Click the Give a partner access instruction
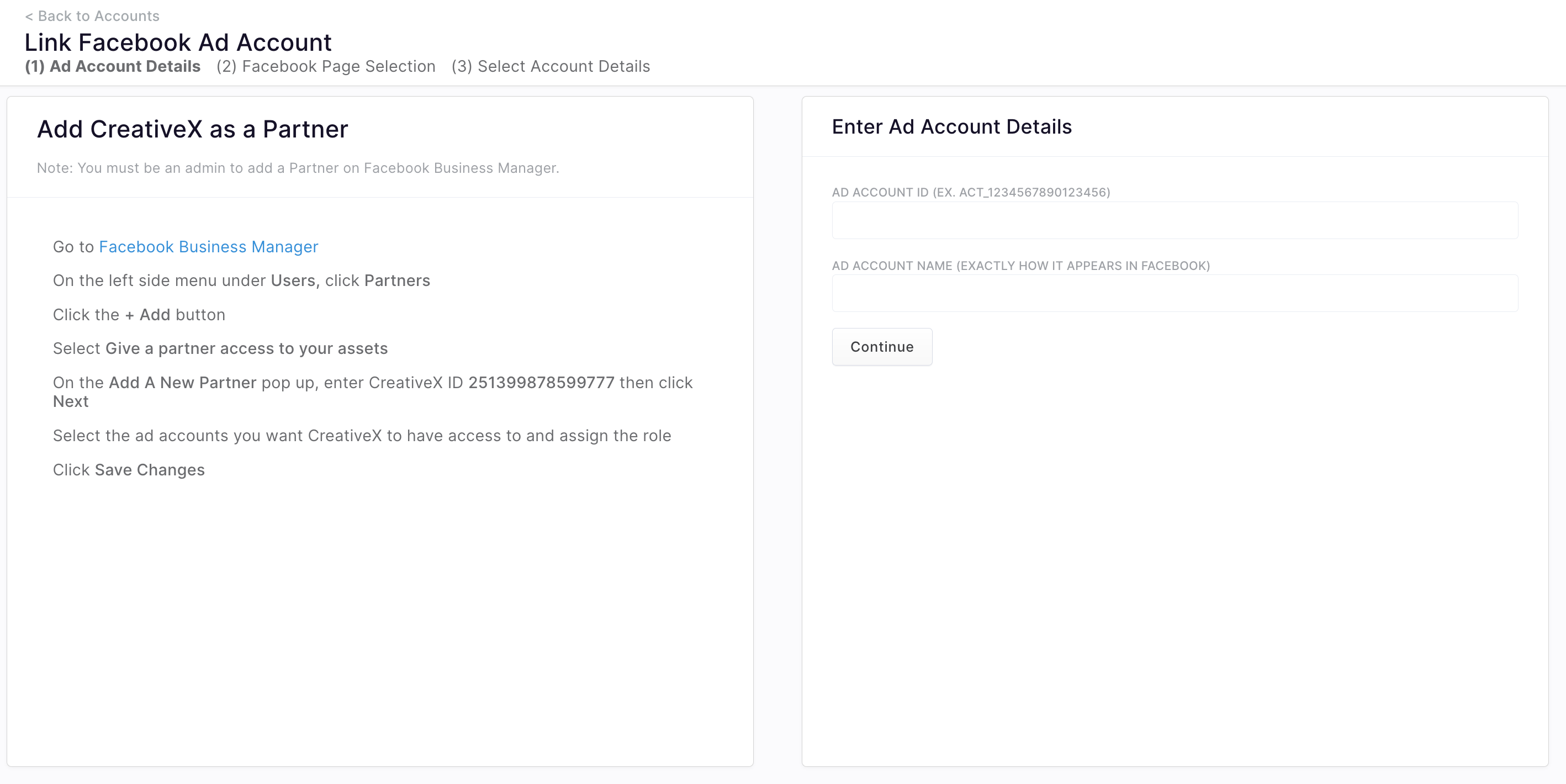This screenshot has width=1566, height=784. point(220,348)
